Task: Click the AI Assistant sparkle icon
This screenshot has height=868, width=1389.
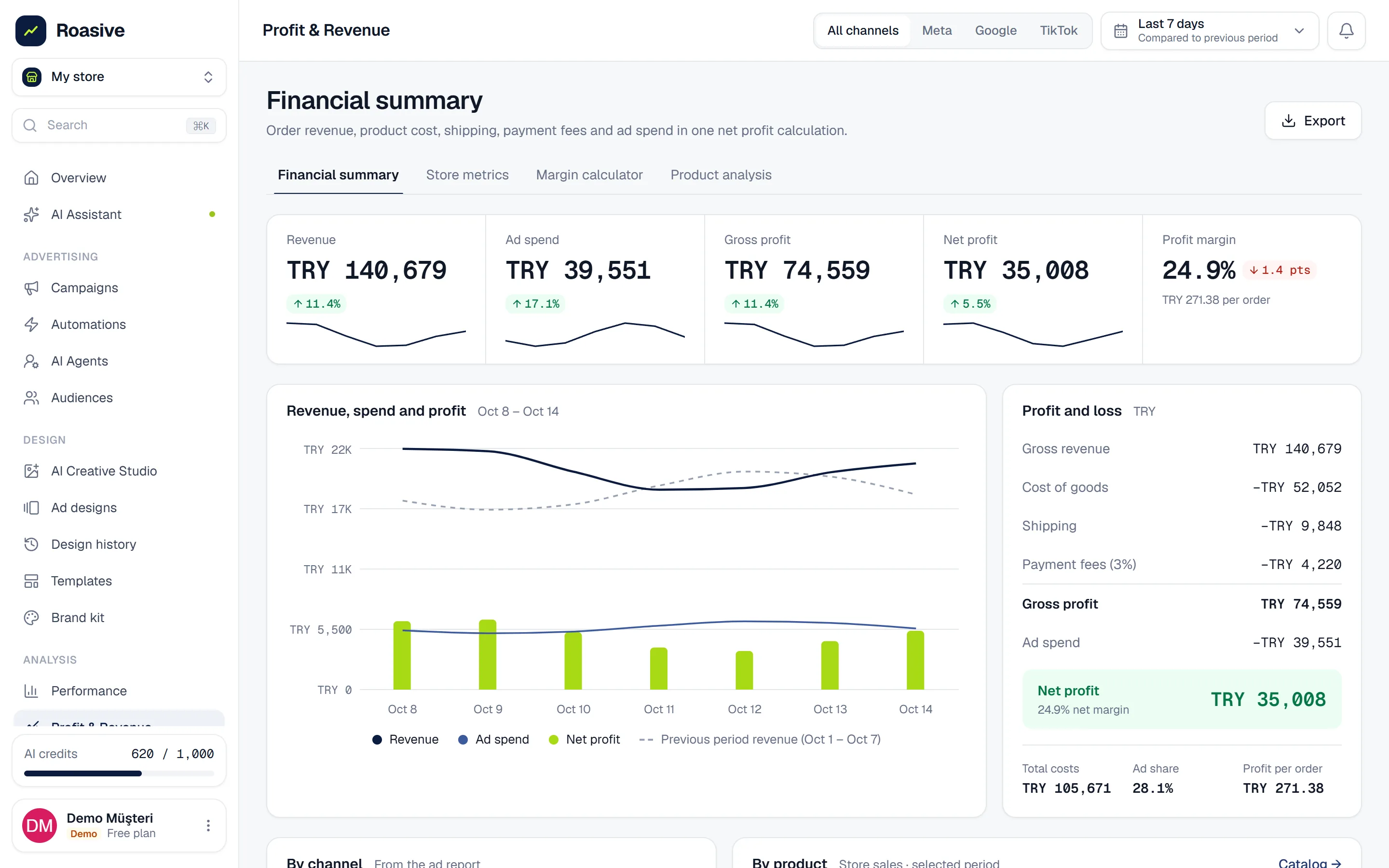Action: click(31, 215)
